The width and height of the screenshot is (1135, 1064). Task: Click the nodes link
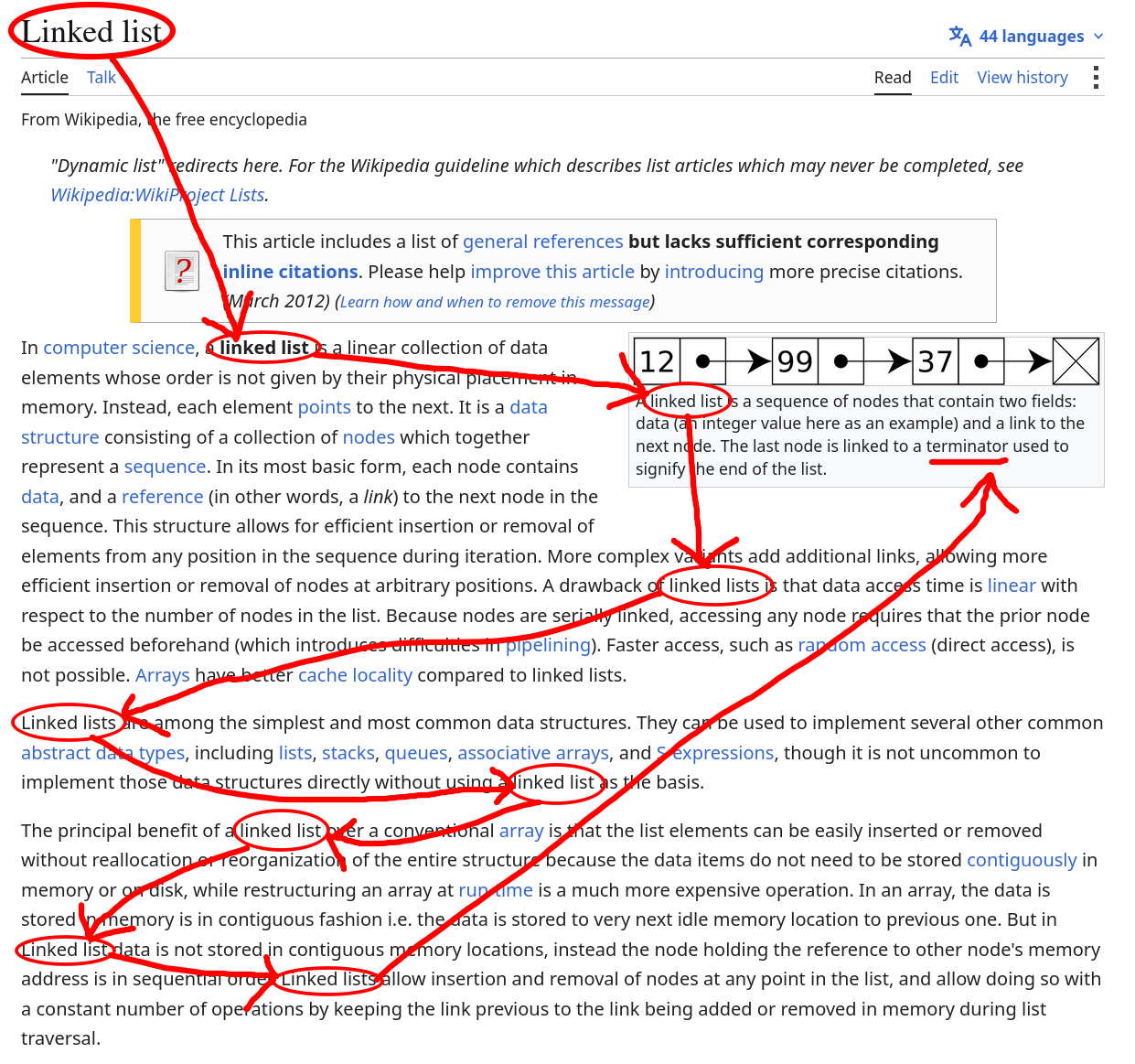(x=369, y=437)
